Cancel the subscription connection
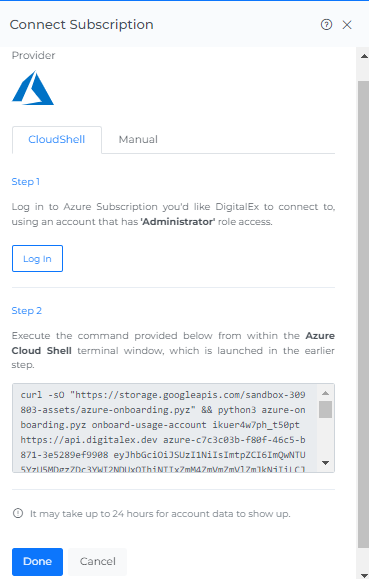This screenshot has height=579, width=369. click(x=98, y=561)
